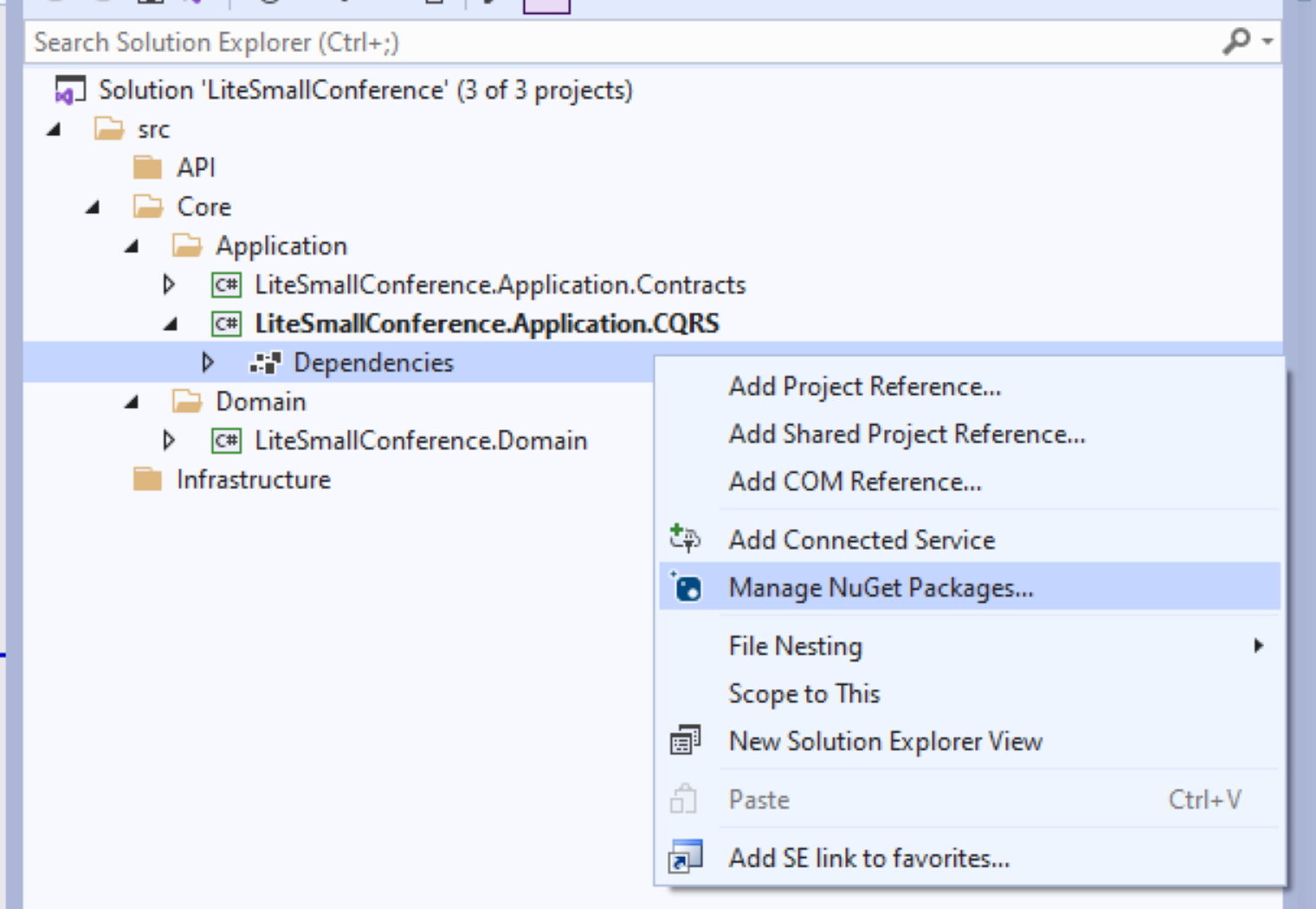Click the Application folder icon
The width and height of the screenshot is (1316, 909).
pyautogui.click(x=187, y=246)
